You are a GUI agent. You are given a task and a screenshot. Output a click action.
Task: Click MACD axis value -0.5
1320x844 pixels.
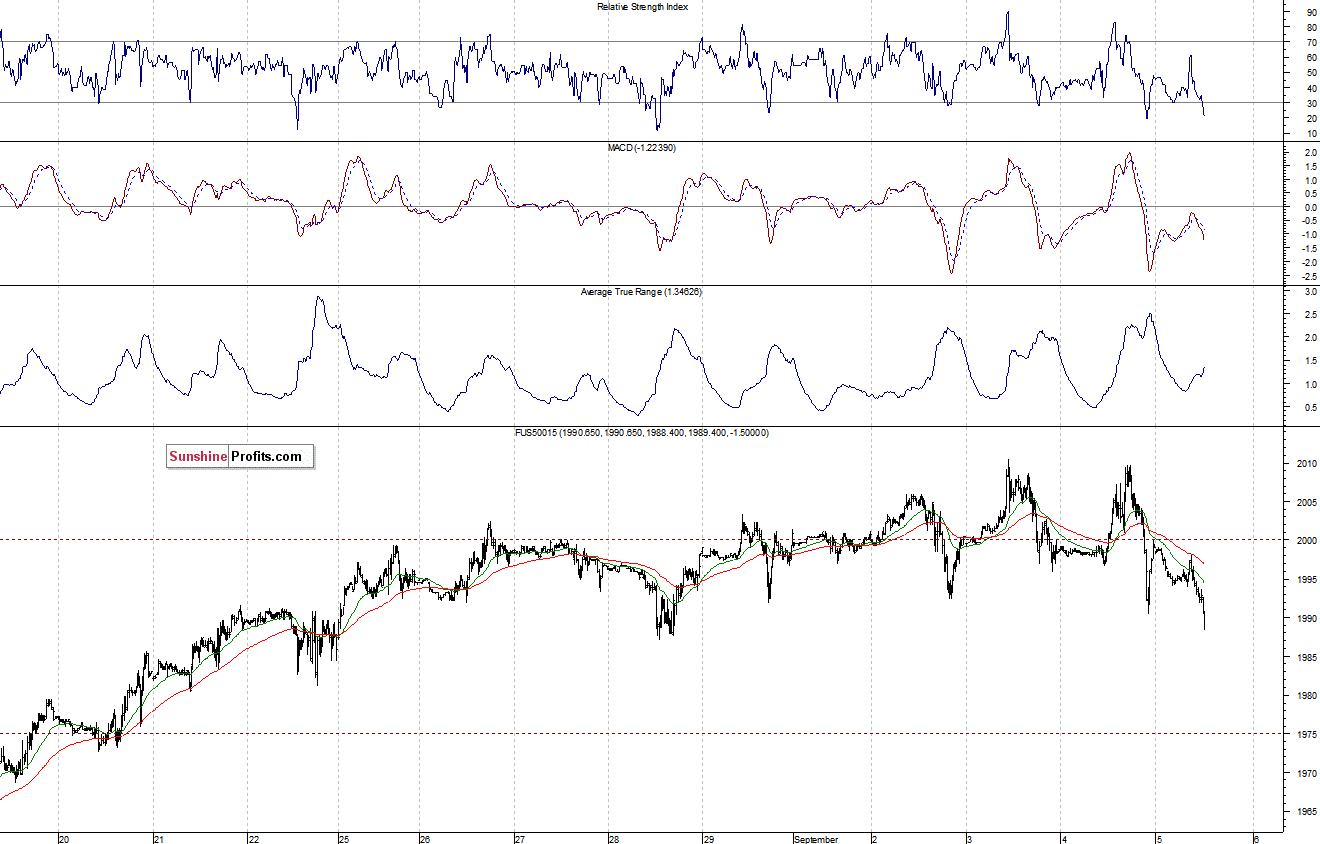[x=1308, y=222]
